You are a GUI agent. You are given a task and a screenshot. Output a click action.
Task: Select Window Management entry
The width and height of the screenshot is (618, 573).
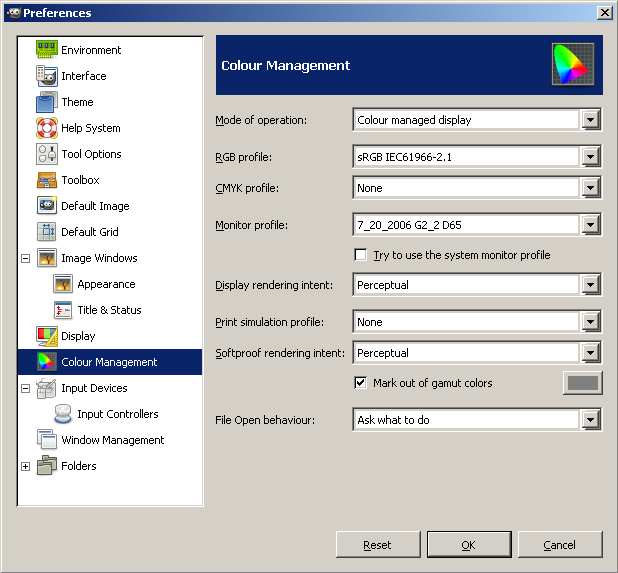point(113,440)
